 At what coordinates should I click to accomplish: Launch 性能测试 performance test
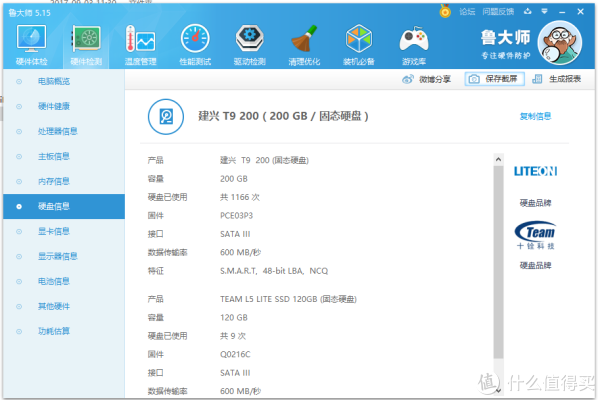[x=195, y=44]
